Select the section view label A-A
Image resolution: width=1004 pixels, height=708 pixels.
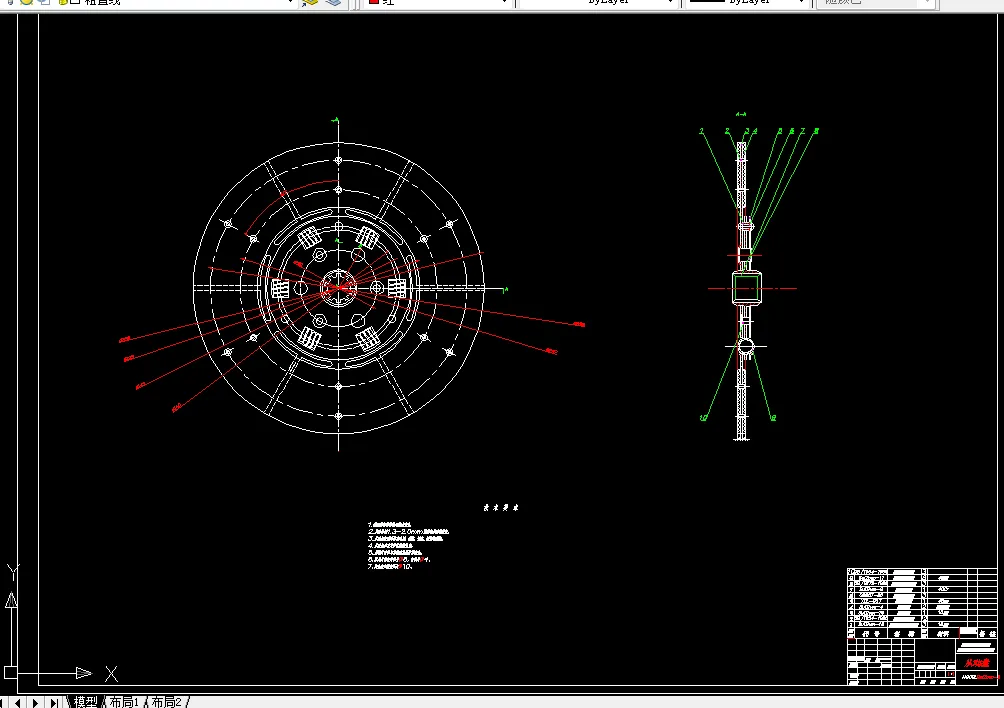(x=741, y=114)
